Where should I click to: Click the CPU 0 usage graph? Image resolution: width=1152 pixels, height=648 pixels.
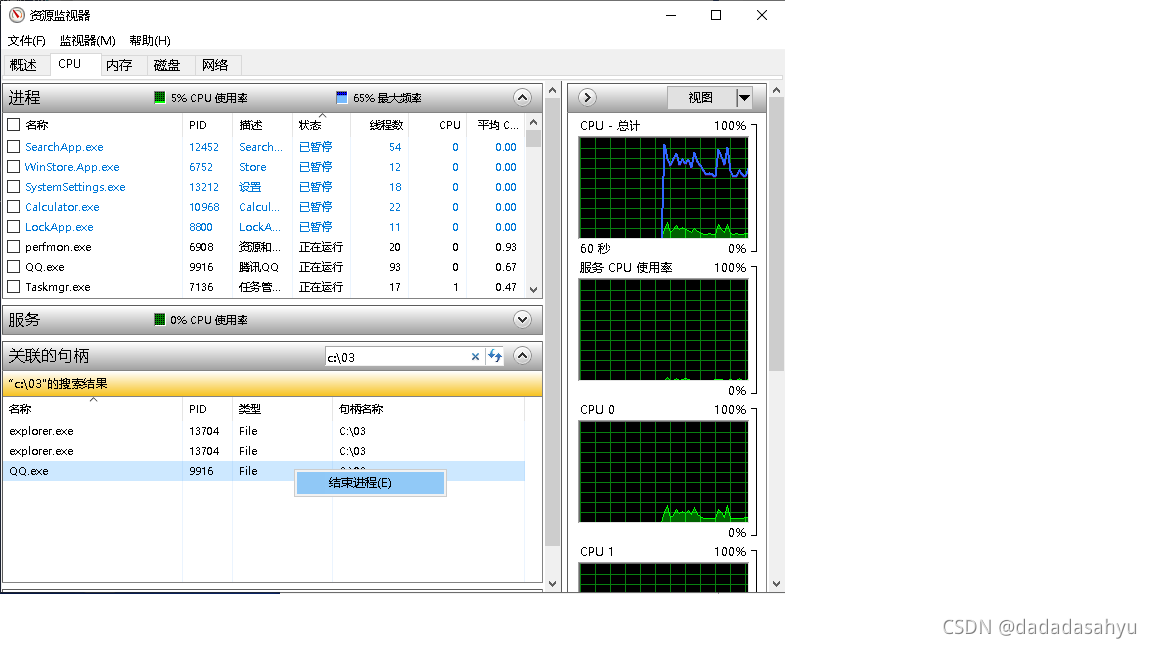click(x=663, y=471)
